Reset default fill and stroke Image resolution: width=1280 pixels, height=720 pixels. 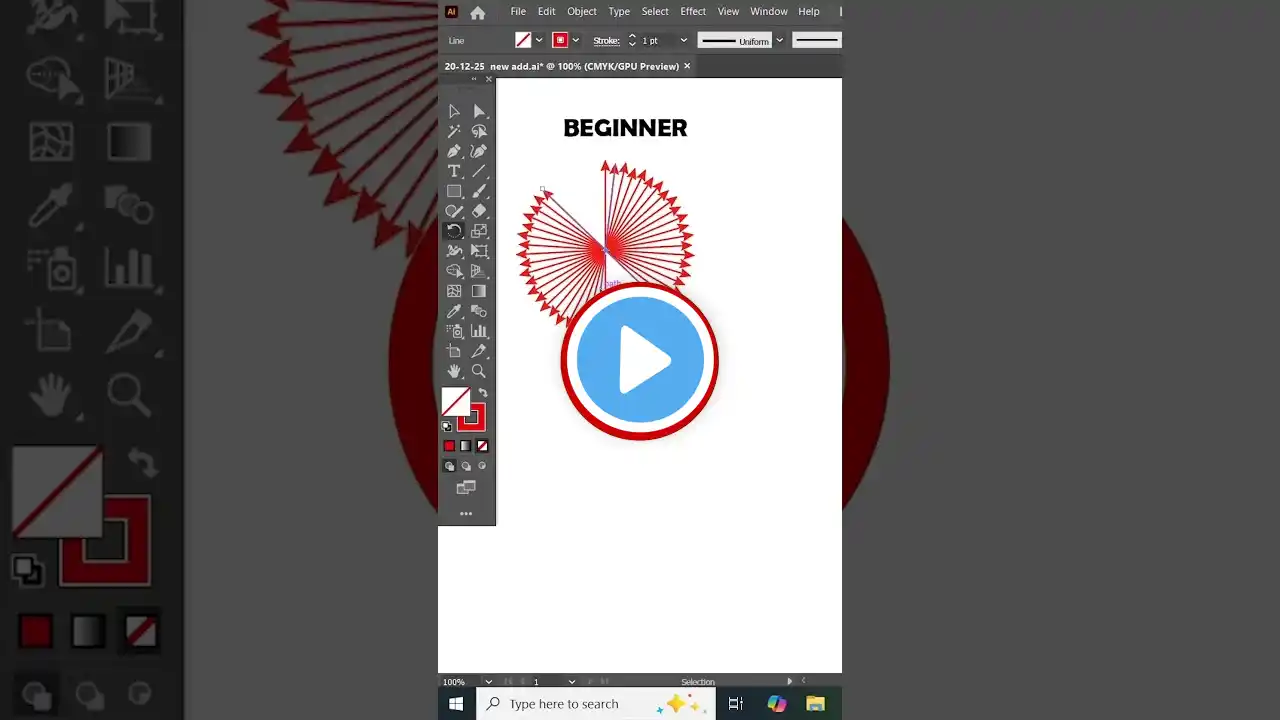coord(447,427)
